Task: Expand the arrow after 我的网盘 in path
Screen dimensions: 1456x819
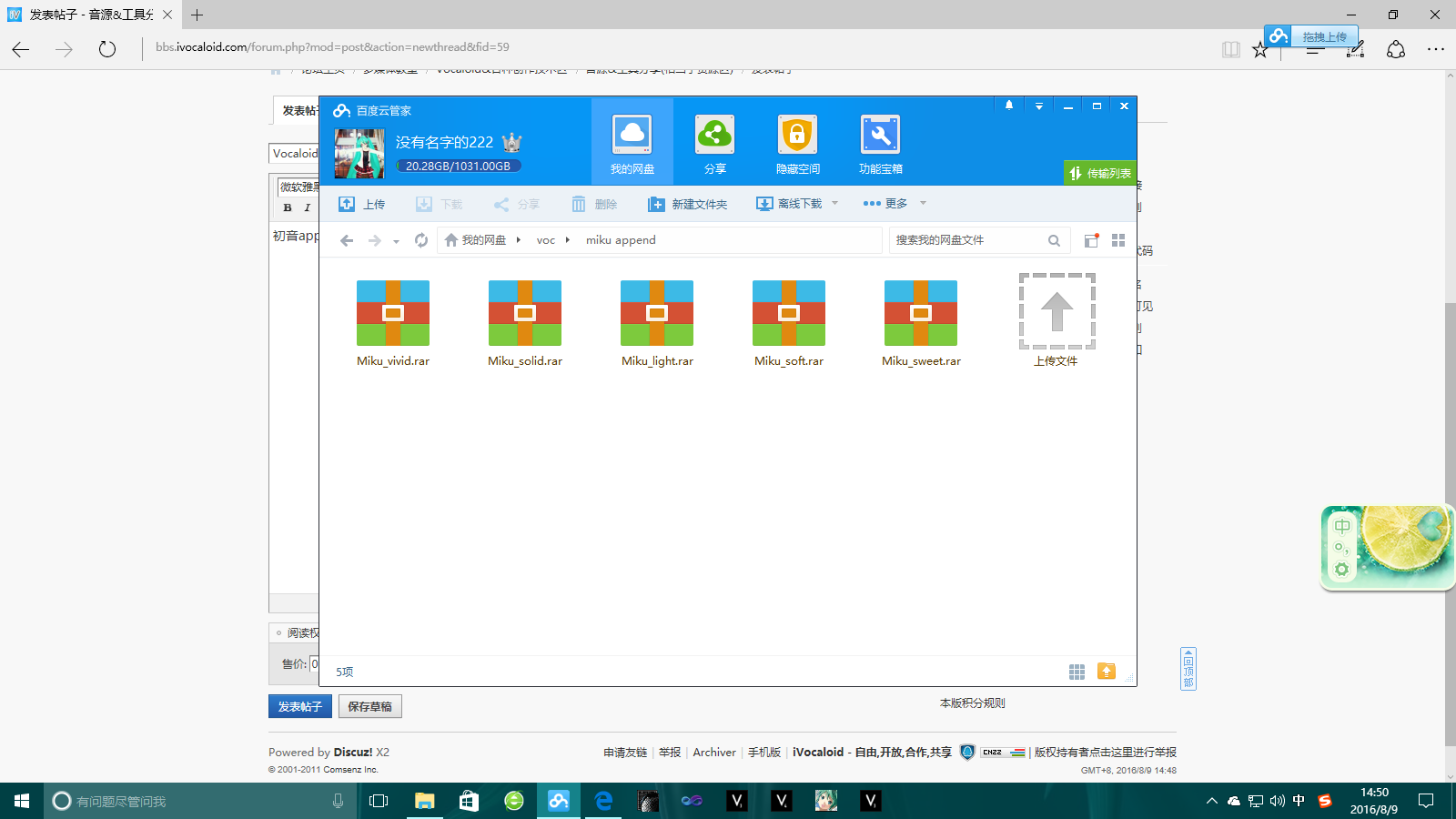Action: 518,240
